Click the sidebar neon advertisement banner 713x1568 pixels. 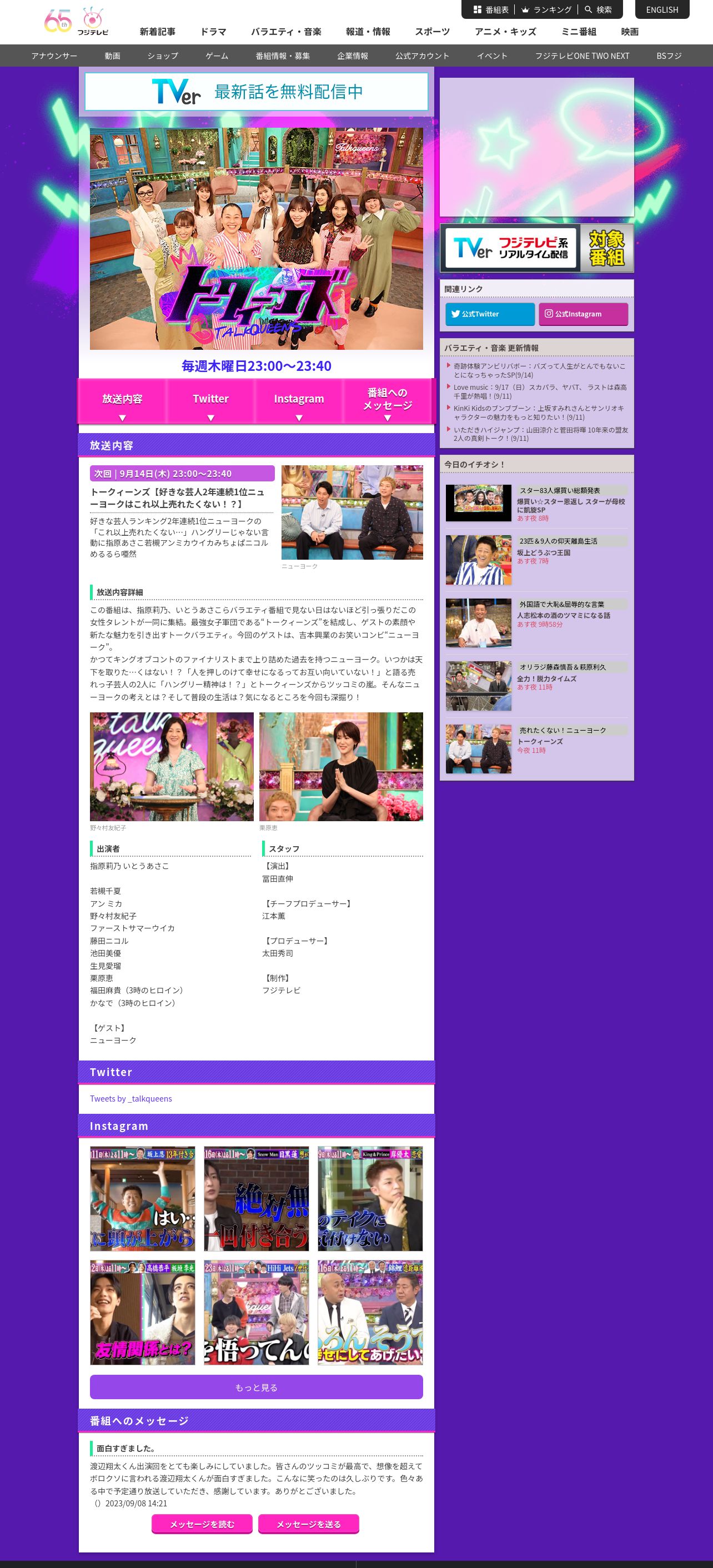pos(536,147)
